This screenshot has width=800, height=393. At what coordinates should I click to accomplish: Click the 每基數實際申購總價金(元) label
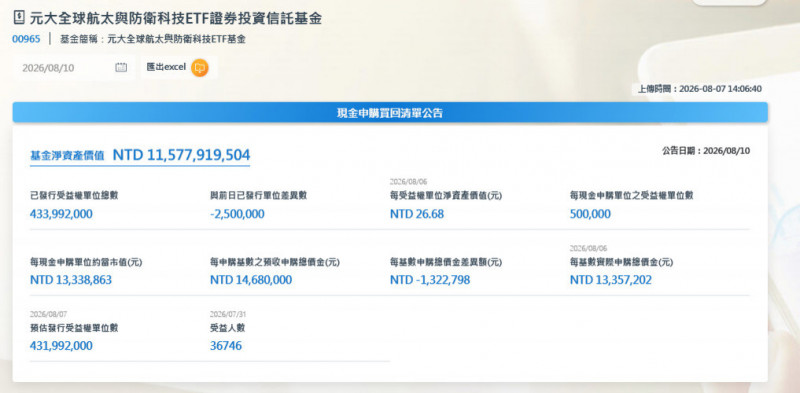pos(621,262)
